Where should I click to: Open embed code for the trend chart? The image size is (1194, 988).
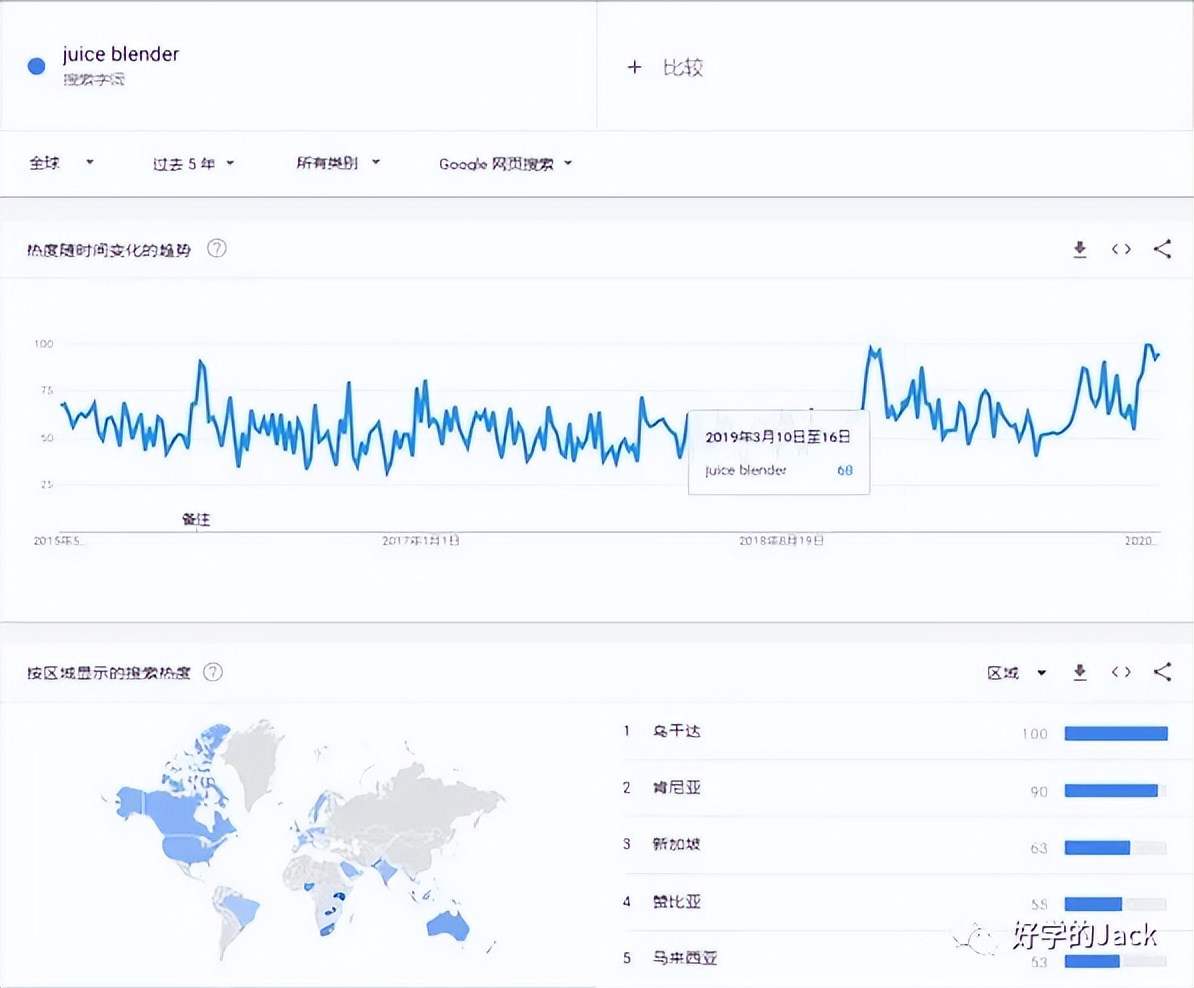coord(1121,250)
